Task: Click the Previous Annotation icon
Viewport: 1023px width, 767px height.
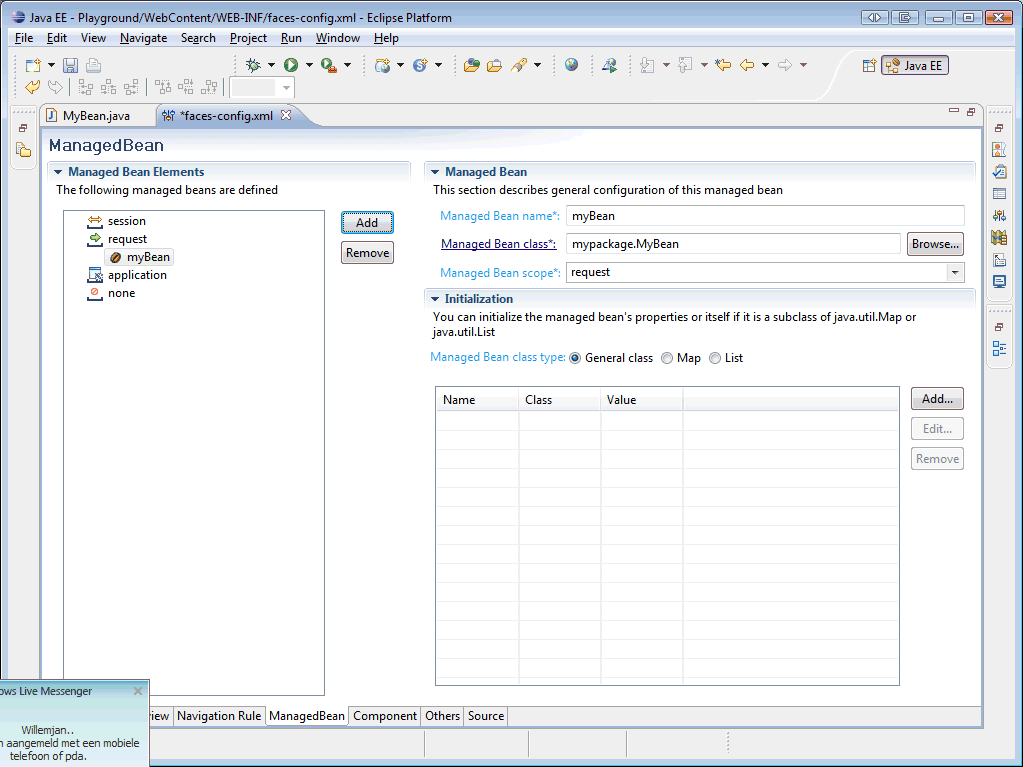Action: [684, 65]
